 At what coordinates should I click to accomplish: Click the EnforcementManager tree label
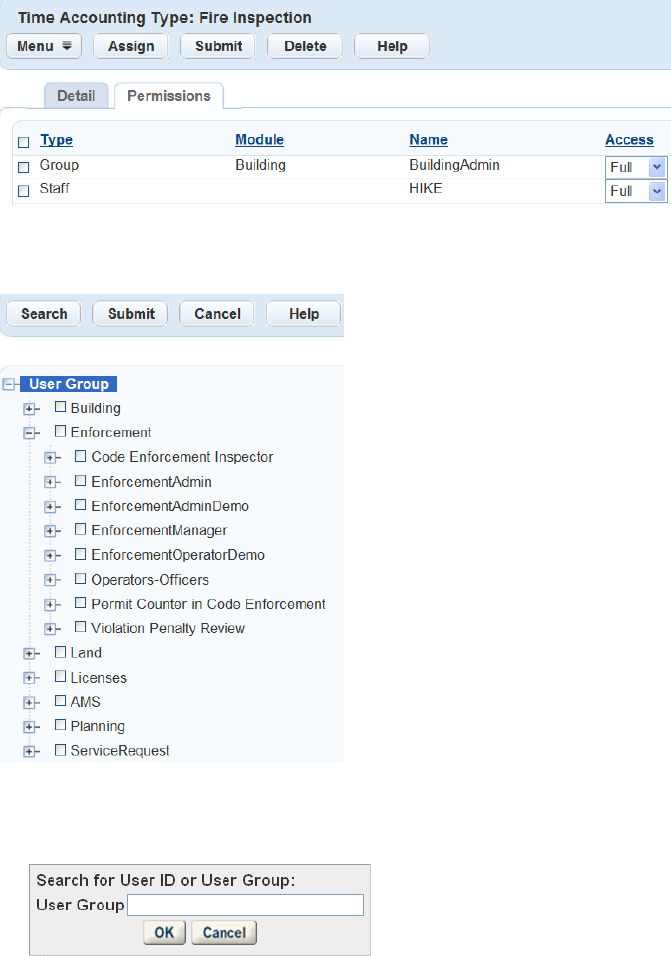pos(159,530)
